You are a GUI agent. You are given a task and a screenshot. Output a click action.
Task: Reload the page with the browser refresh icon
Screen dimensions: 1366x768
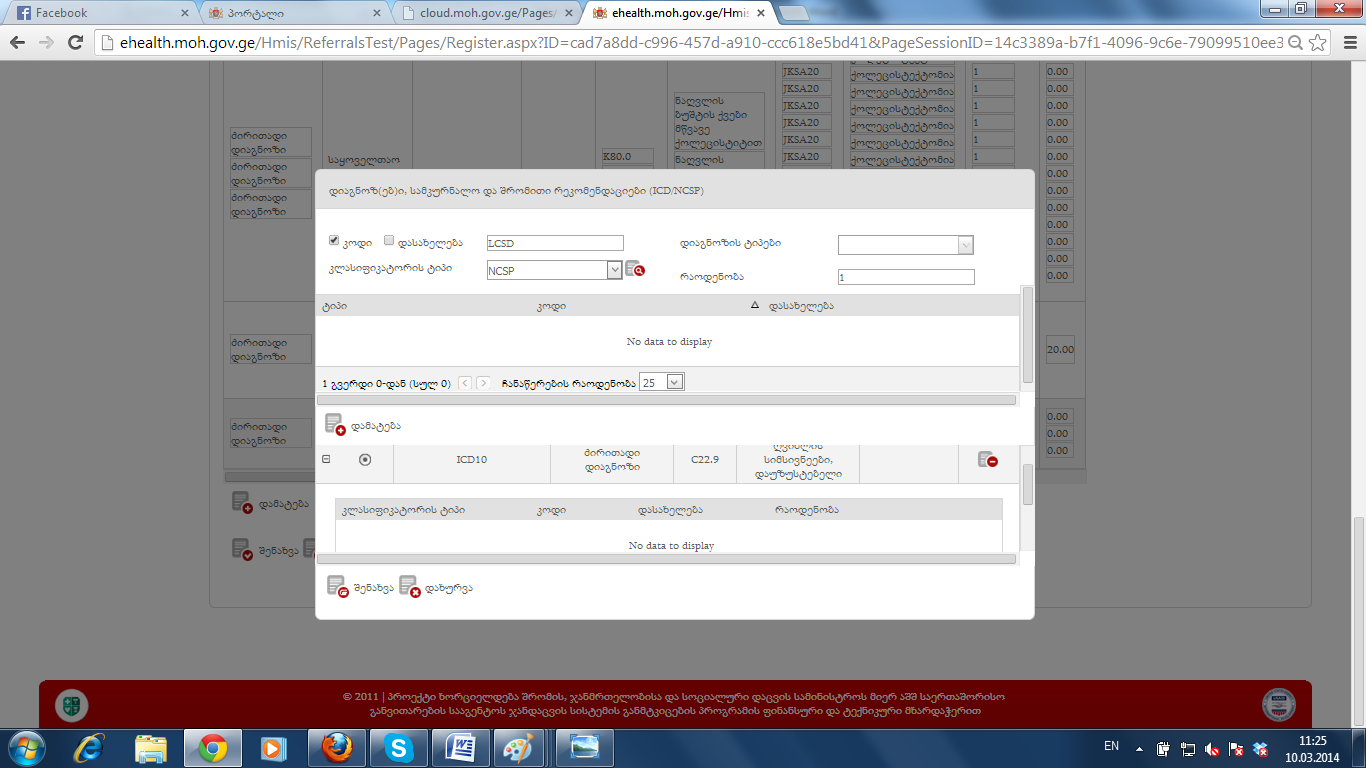75,43
